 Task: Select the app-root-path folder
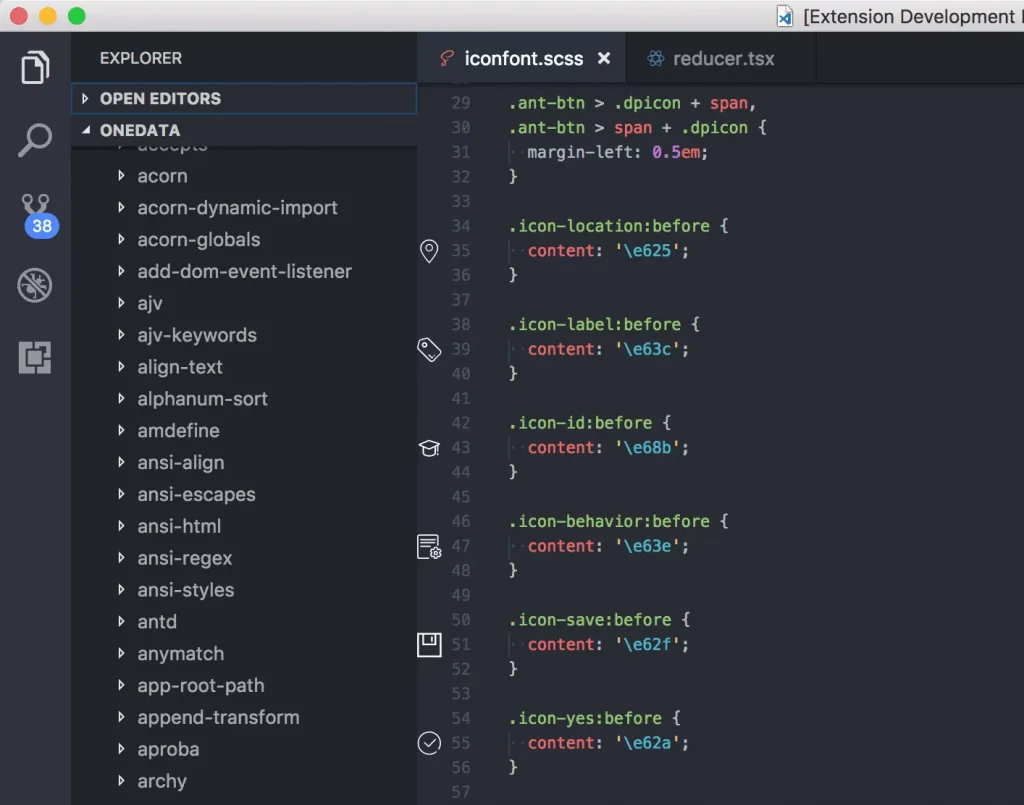pos(244,686)
